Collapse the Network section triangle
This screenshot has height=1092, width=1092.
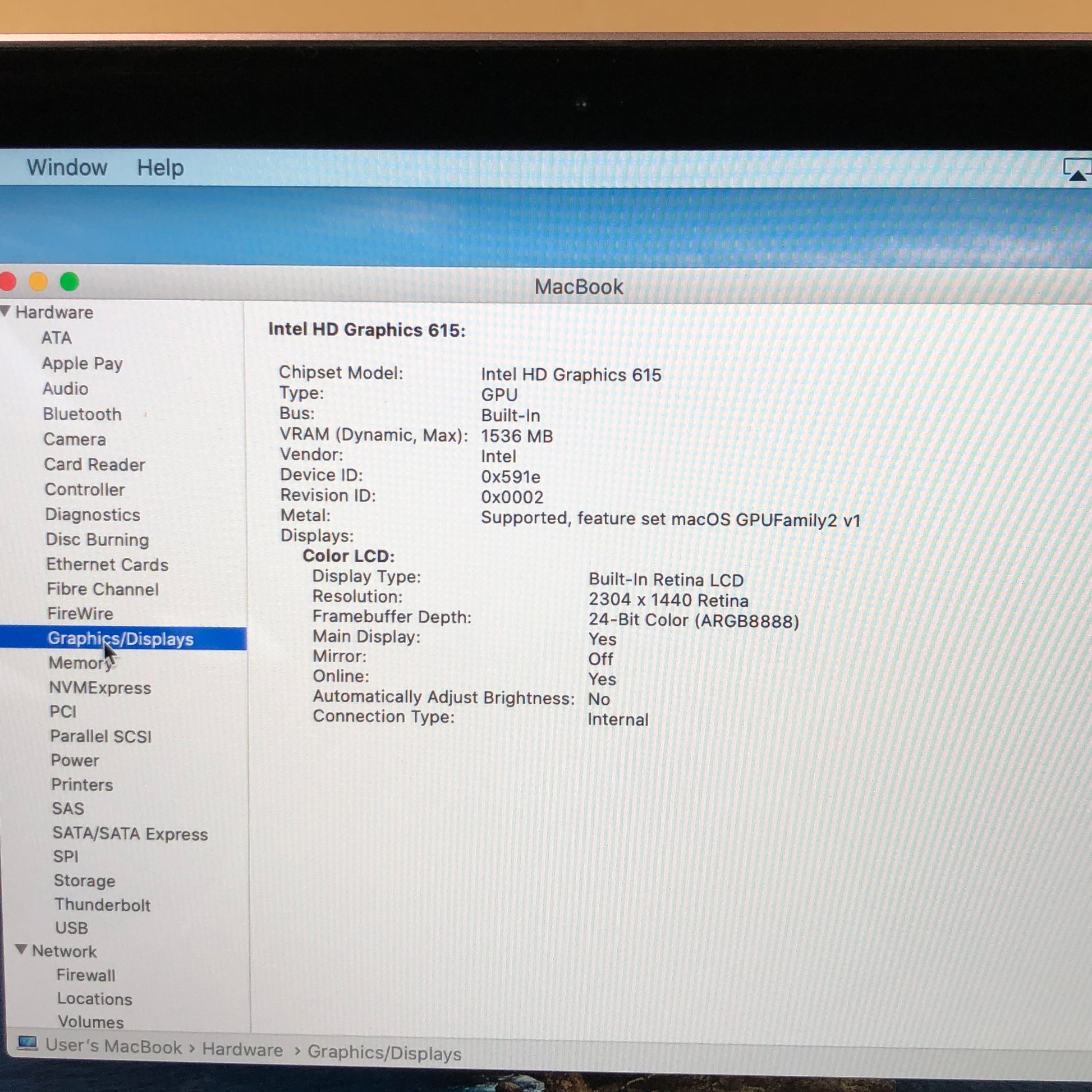pos(21,949)
